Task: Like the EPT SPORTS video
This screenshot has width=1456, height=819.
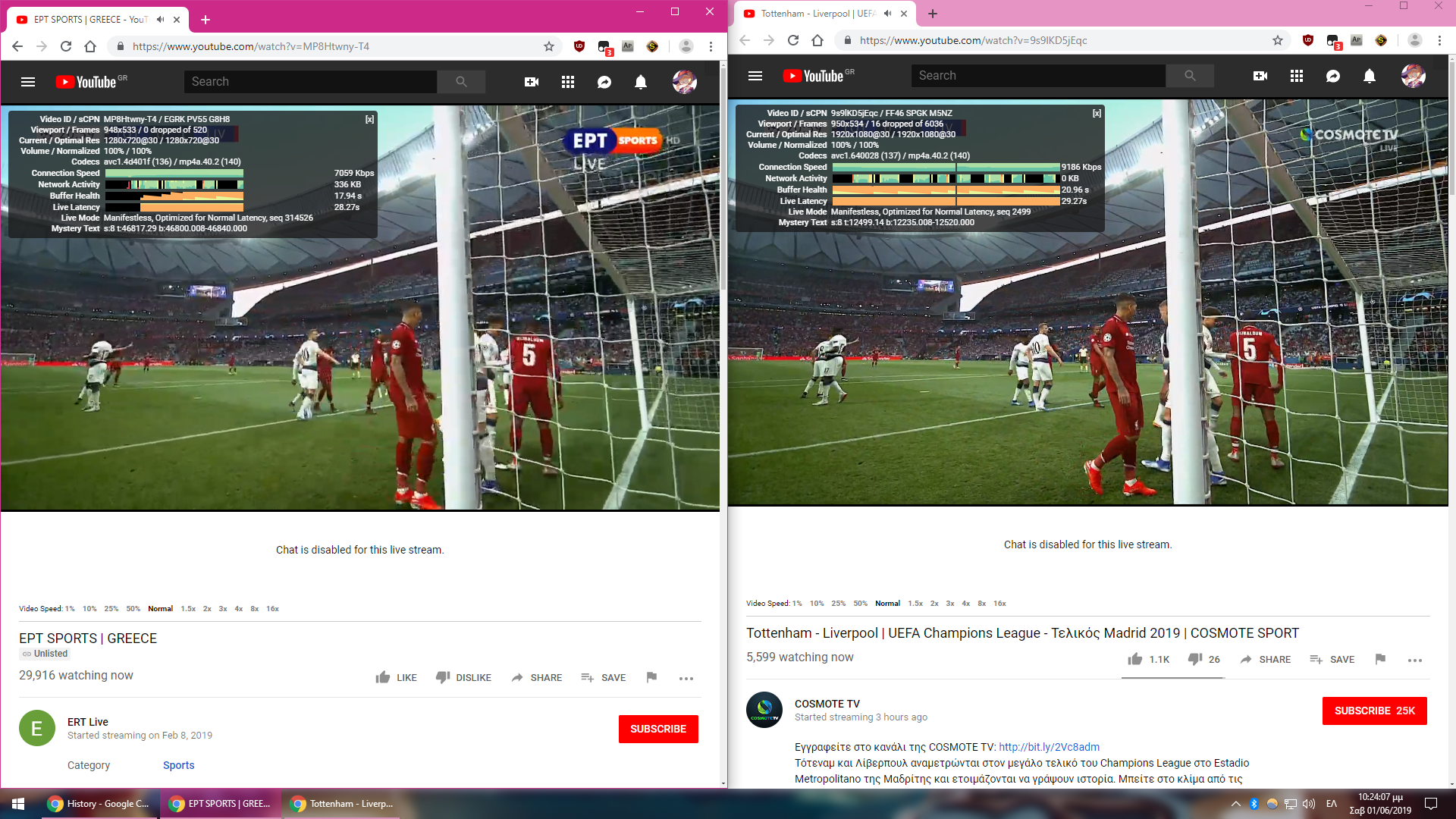Action: click(396, 677)
